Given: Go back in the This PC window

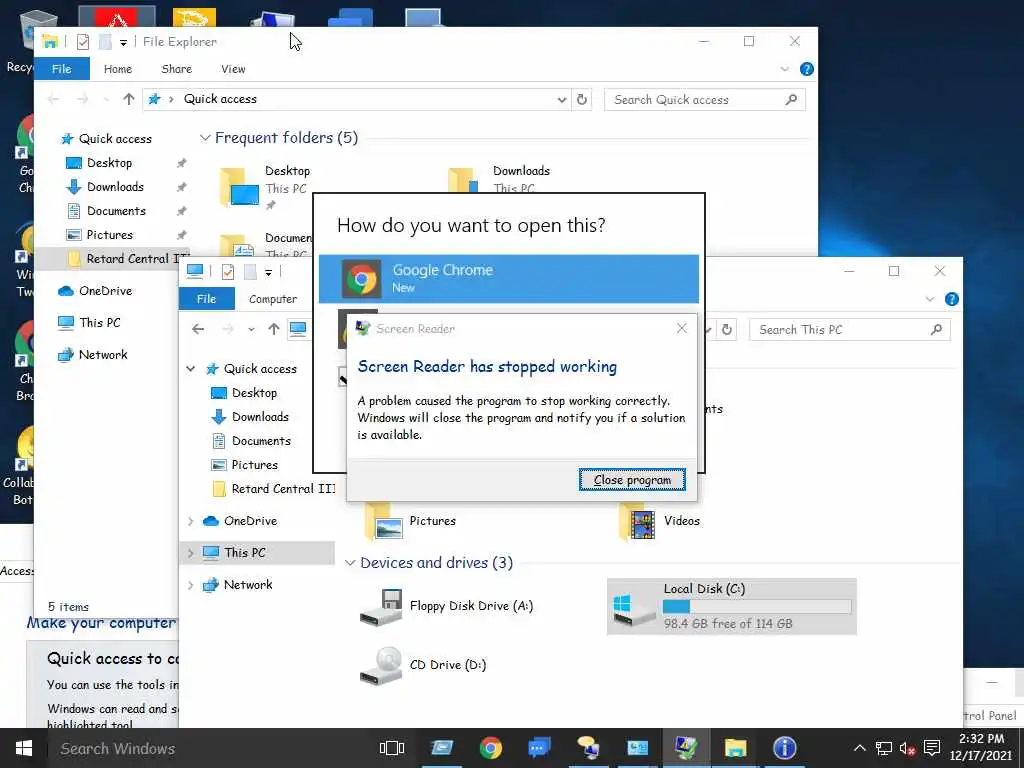Looking at the screenshot, I should (x=199, y=329).
